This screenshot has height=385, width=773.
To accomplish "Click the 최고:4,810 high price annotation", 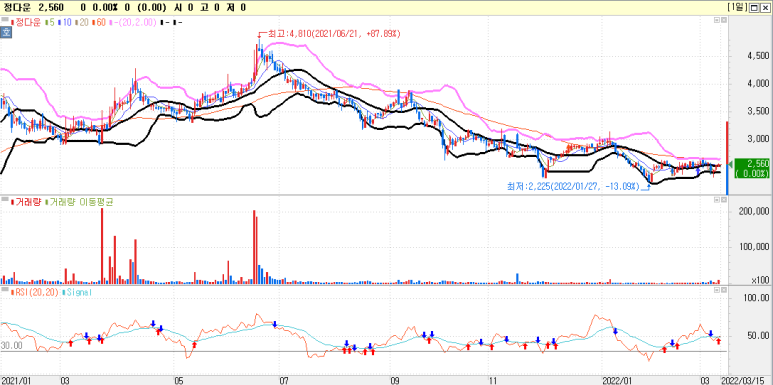I will 334,34.
